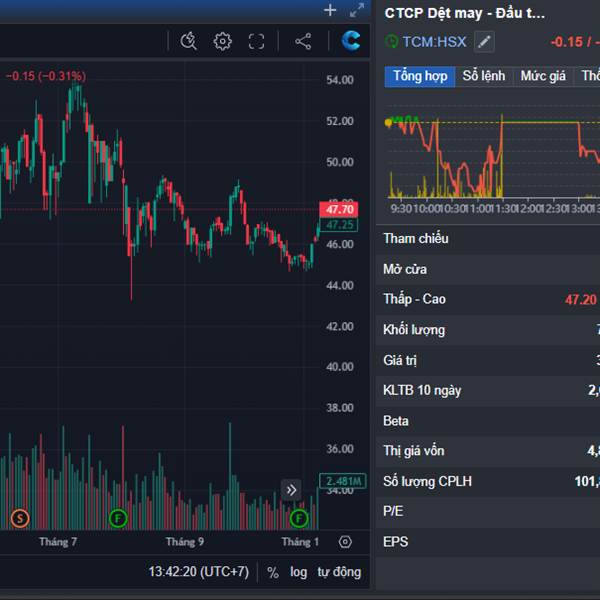The height and width of the screenshot is (600, 600).
Task: Click the 47.70 current price label
Action: click(336, 209)
